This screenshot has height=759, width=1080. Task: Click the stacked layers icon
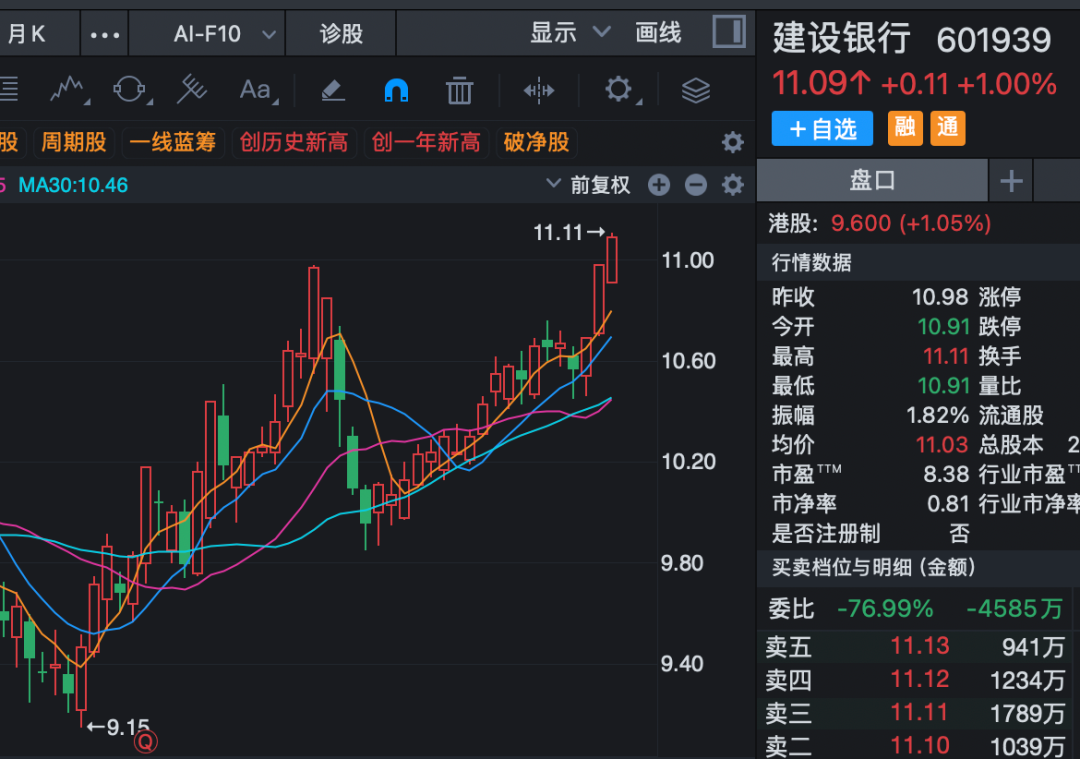pyautogui.click(x=696, y=90)
